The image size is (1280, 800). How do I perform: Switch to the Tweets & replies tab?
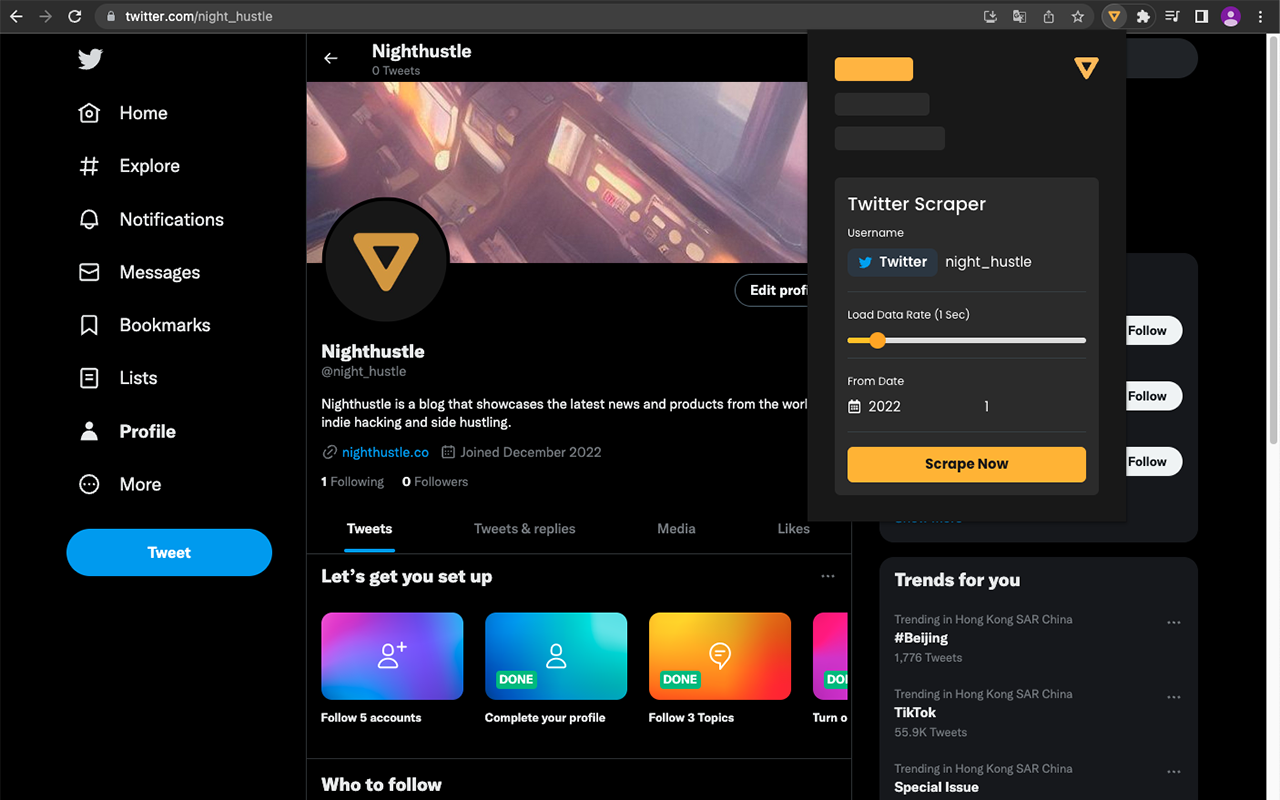[x=524, y=528]
